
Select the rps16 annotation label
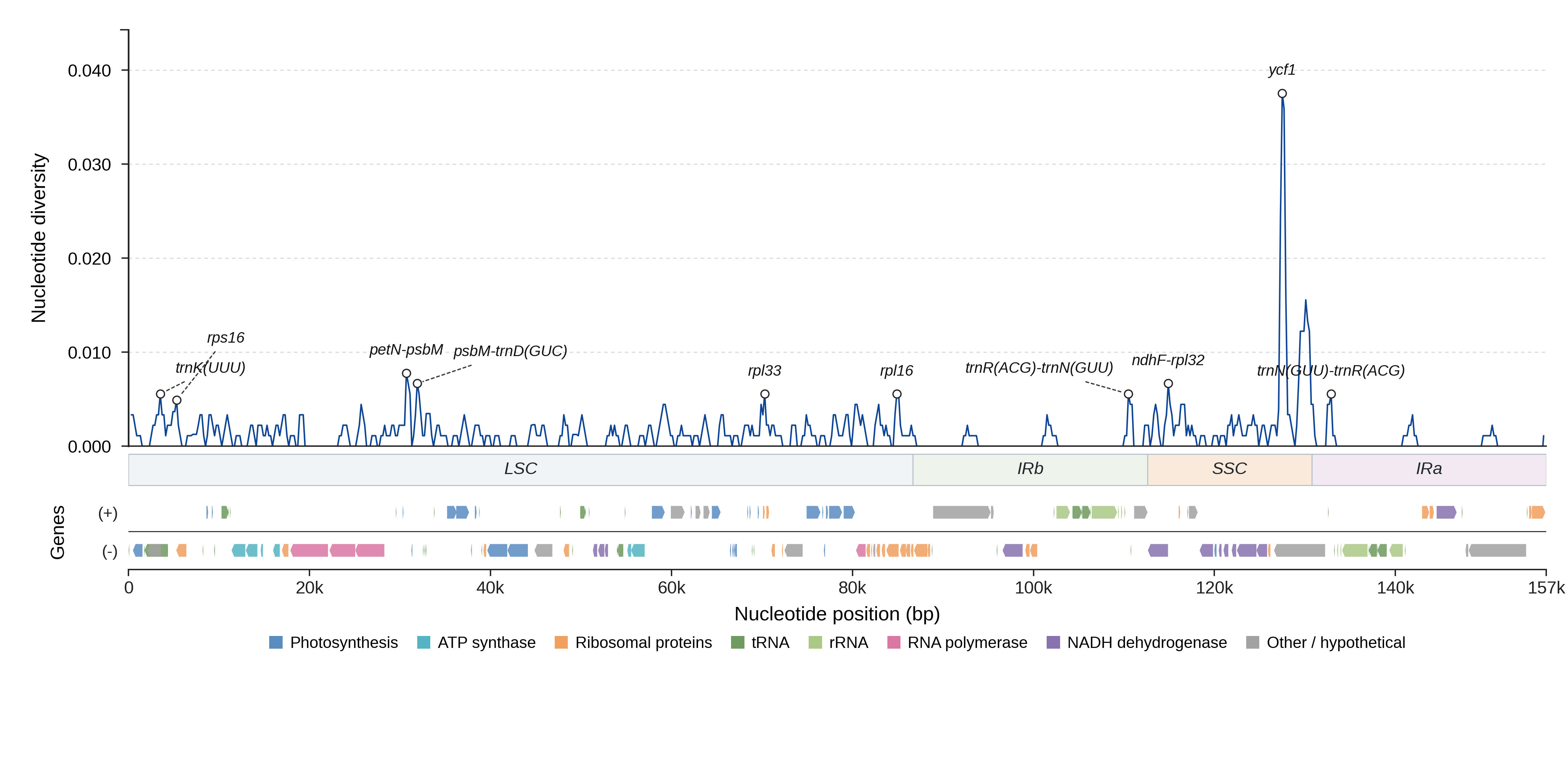[x=225, y=337]
